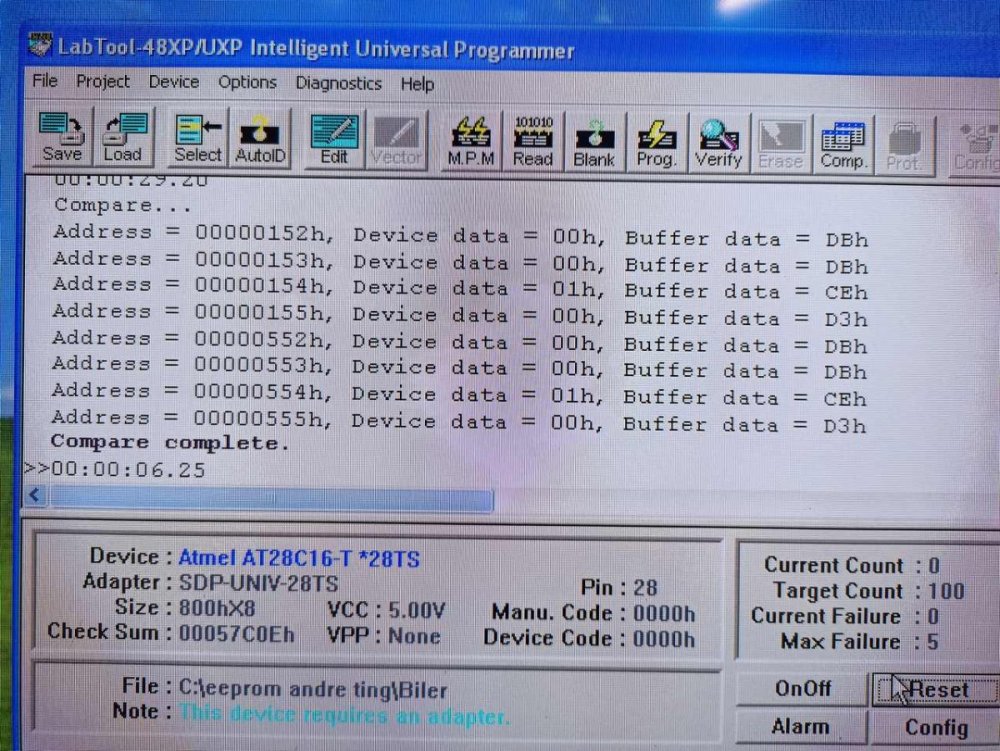This screenshot has width=1000, height=751.
Task: Click the log line for address 00000555h
Action: point(459,421)
